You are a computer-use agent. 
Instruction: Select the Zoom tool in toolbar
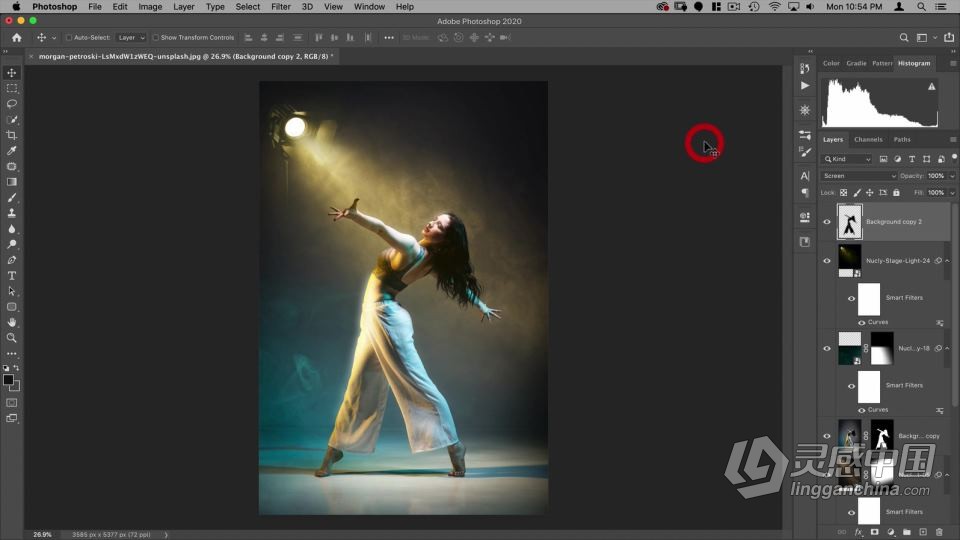point(12,338)
